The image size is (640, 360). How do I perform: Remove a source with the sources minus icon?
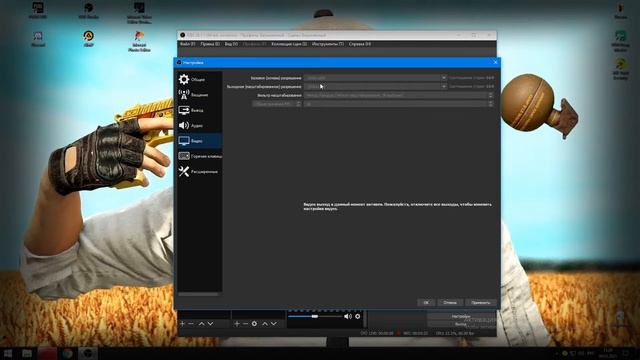[x=245, y=324]
